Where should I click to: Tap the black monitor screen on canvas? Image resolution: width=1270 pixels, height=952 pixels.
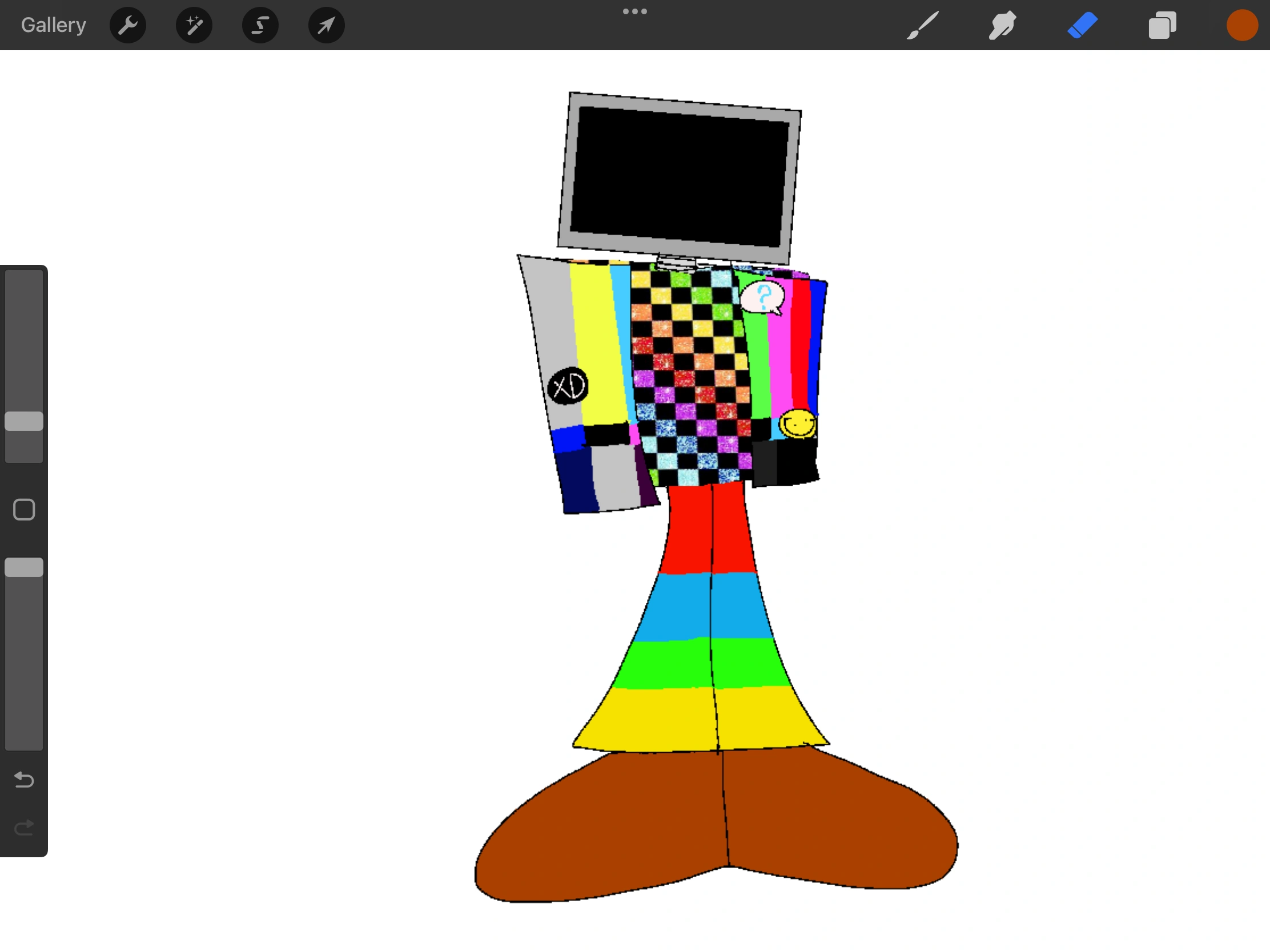tap(682, 177)
